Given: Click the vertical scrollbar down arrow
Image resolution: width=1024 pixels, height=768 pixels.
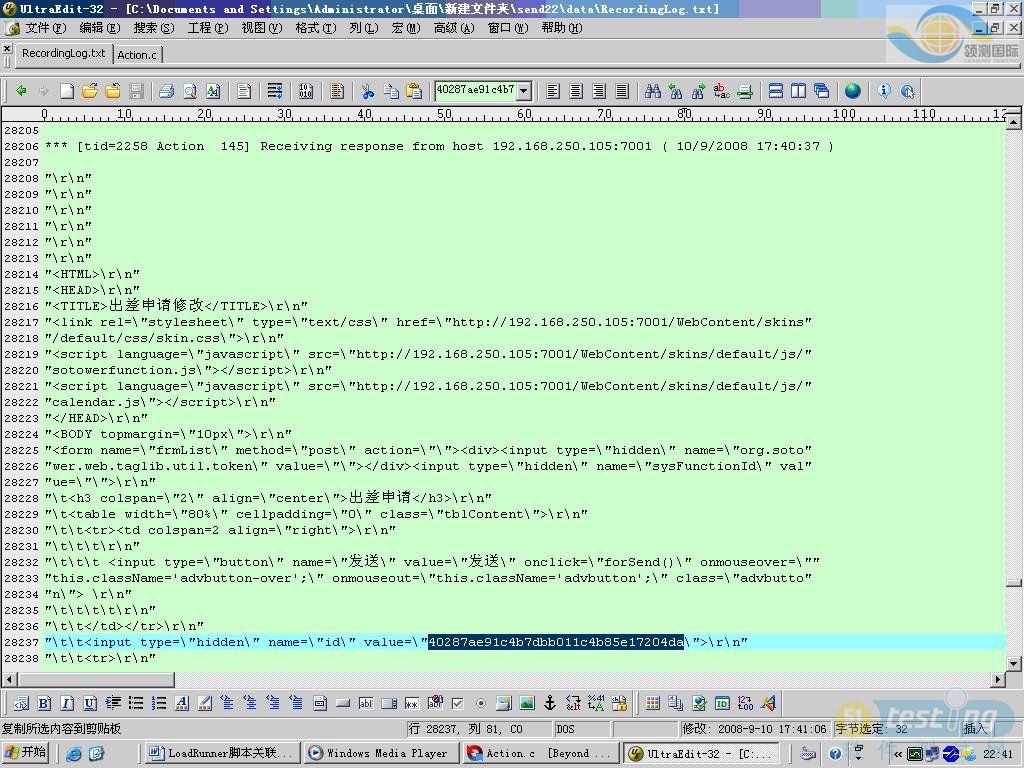Looking at the screenshot, I should [1015, 663].
